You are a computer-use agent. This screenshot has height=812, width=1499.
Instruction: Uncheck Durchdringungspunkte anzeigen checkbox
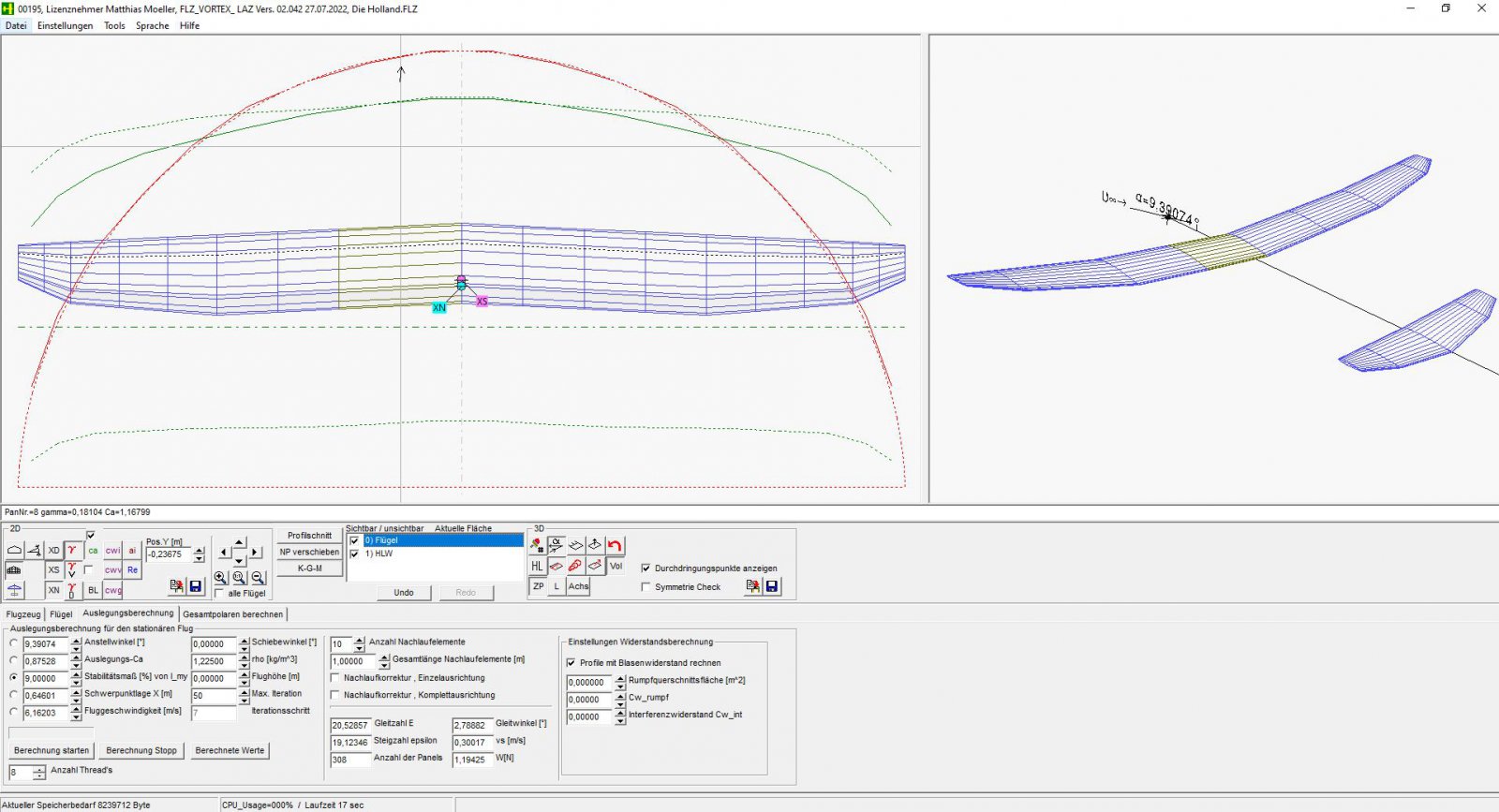[646, 568]
